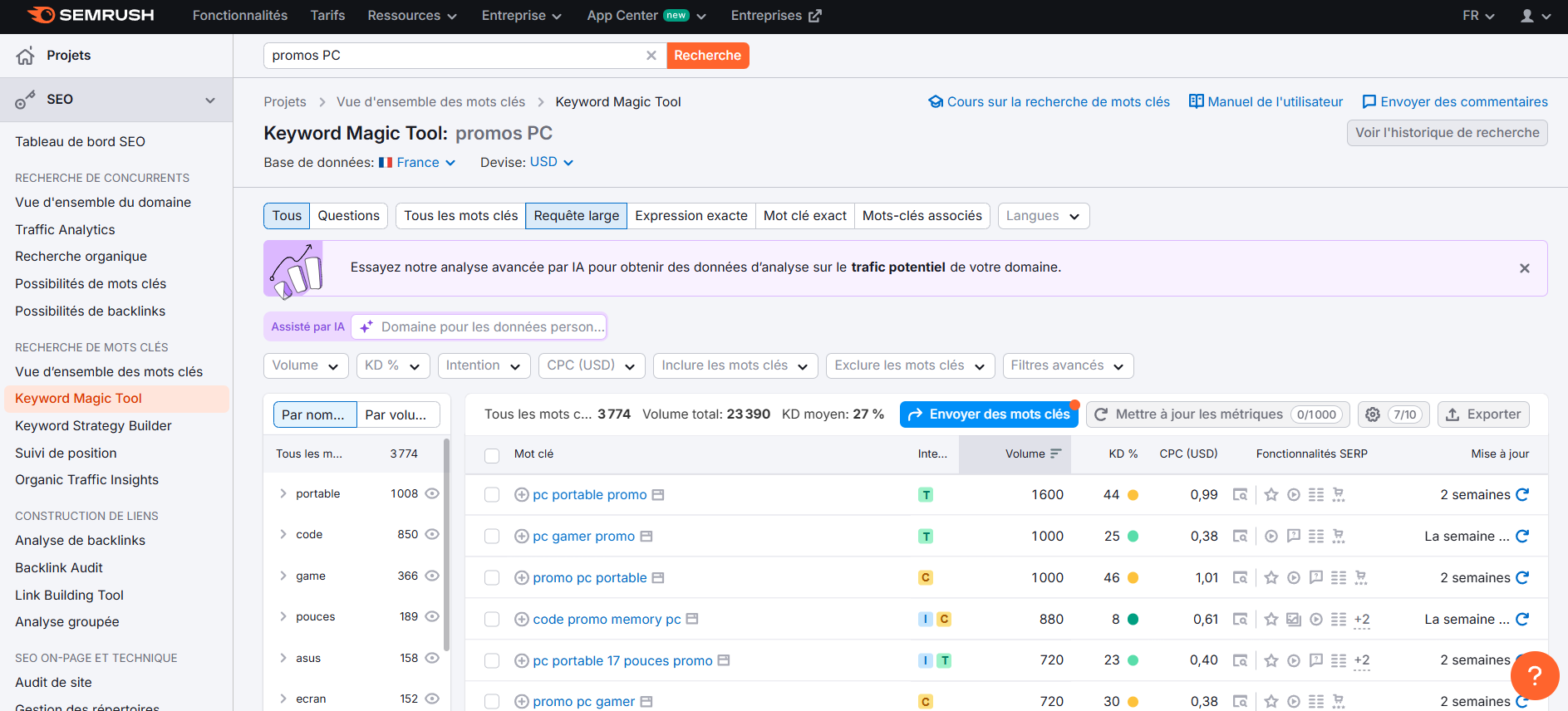
Task: Open Filtres avancés dropdown
Action: click(1068, 365)
